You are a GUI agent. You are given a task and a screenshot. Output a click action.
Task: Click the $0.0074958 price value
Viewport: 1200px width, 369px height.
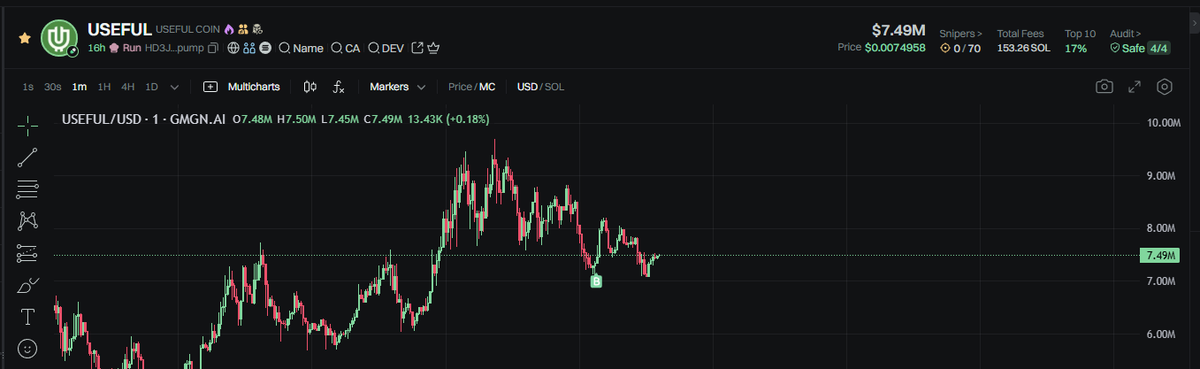pos(896,48)
